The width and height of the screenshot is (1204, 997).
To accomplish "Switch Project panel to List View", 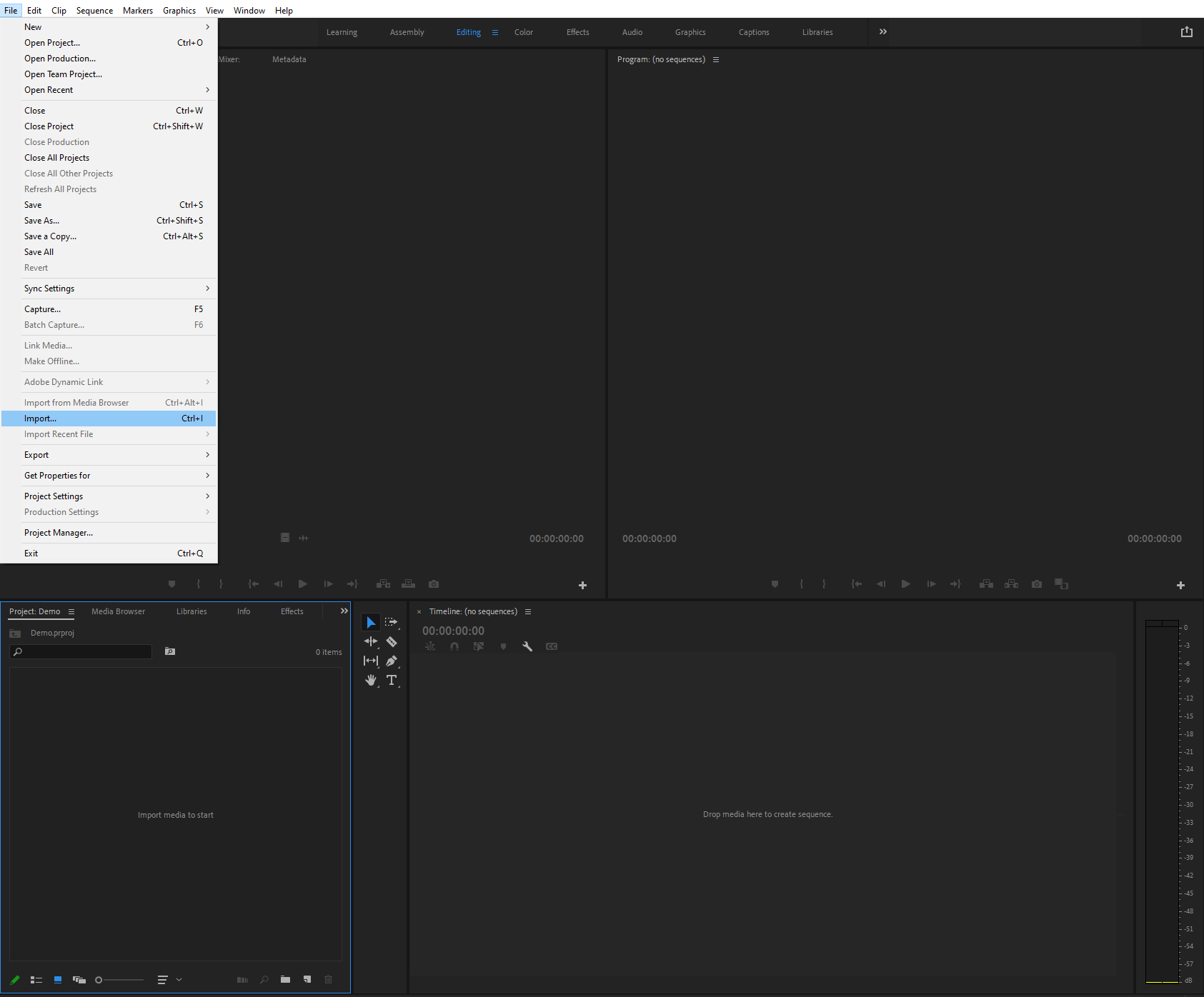I will [36, 980].
